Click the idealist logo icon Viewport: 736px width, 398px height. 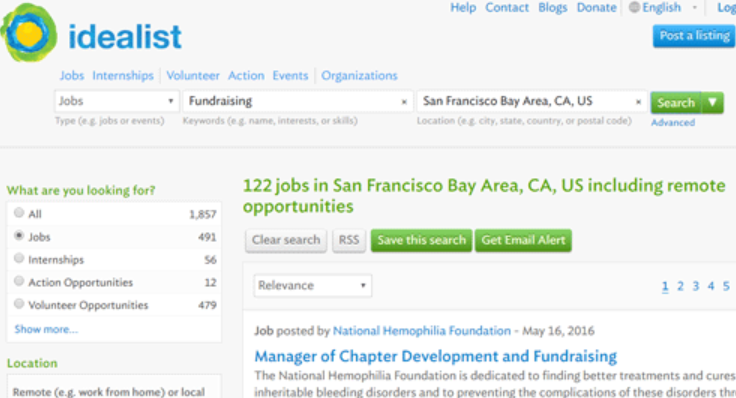[x=29, y=33]
